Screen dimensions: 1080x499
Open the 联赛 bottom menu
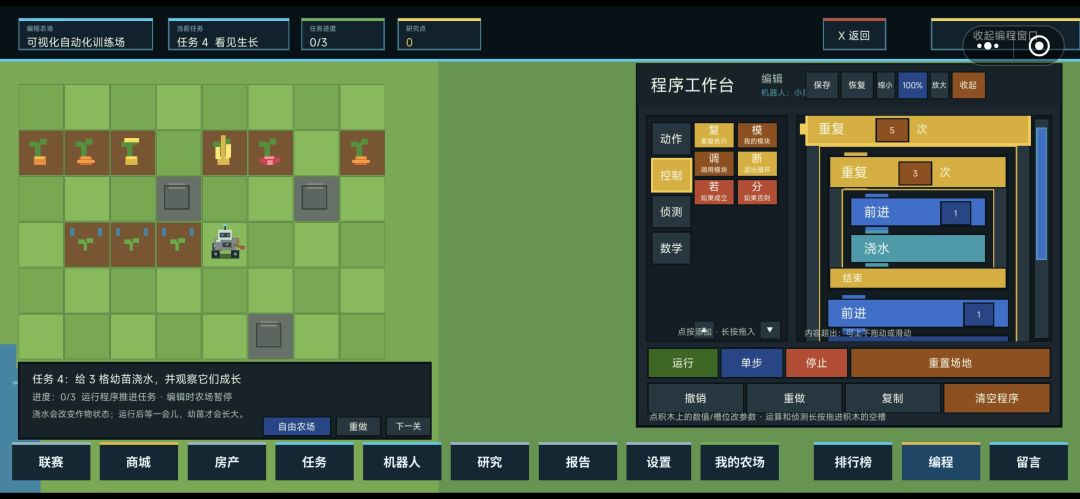point(51,462)
